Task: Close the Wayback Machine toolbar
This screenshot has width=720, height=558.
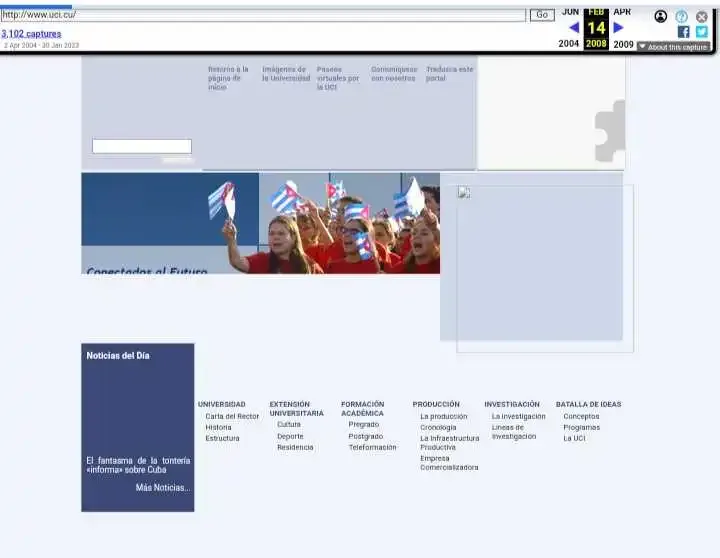Action: (x=702, y=17)
